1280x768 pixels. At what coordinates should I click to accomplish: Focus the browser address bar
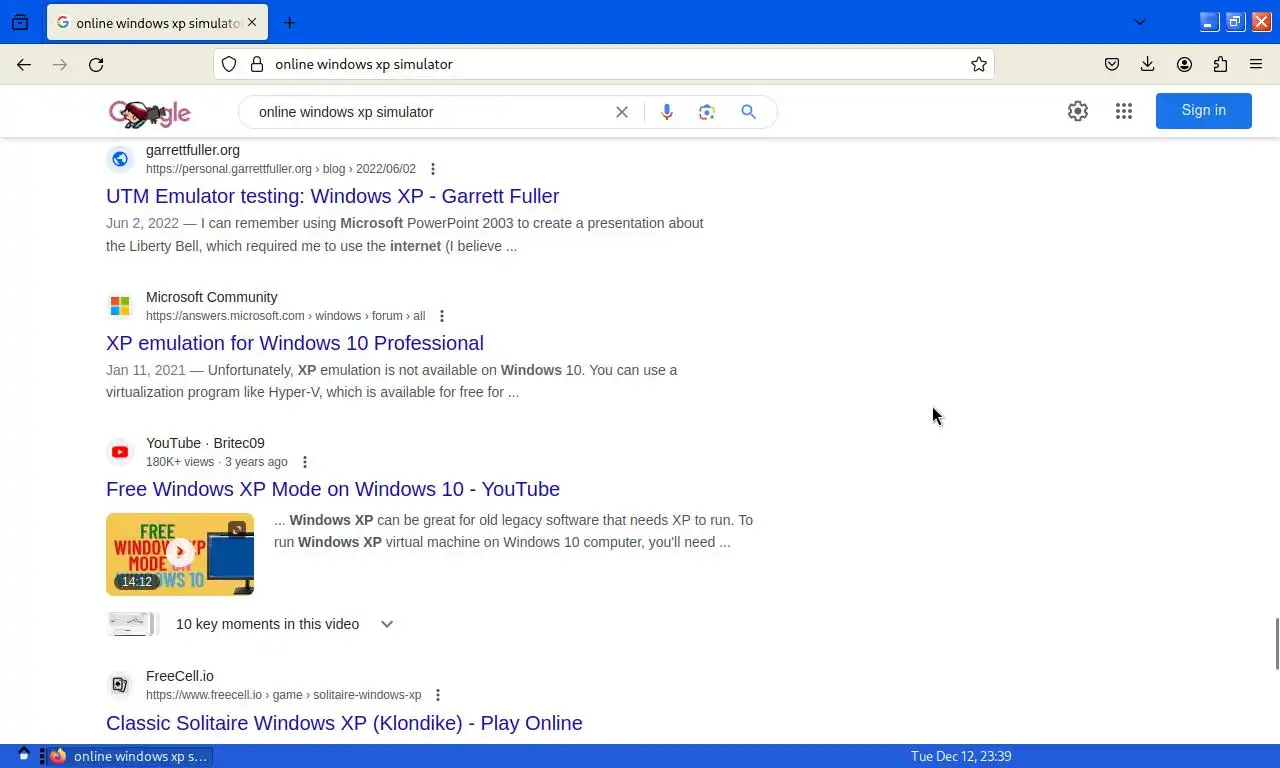(604, 64)
